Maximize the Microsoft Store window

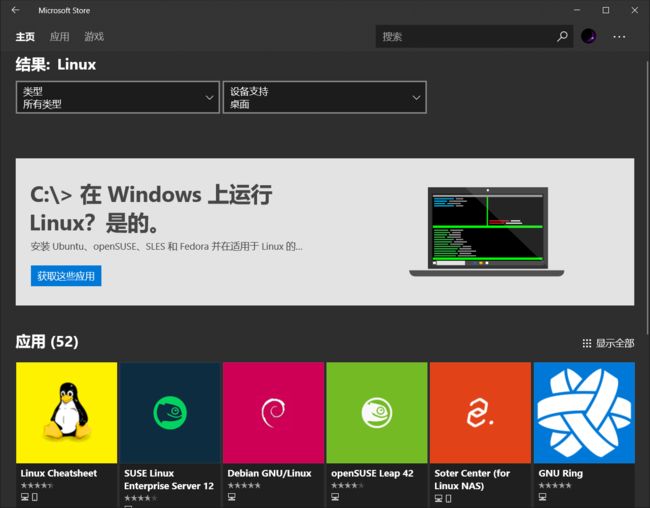(x=606, y=10)
